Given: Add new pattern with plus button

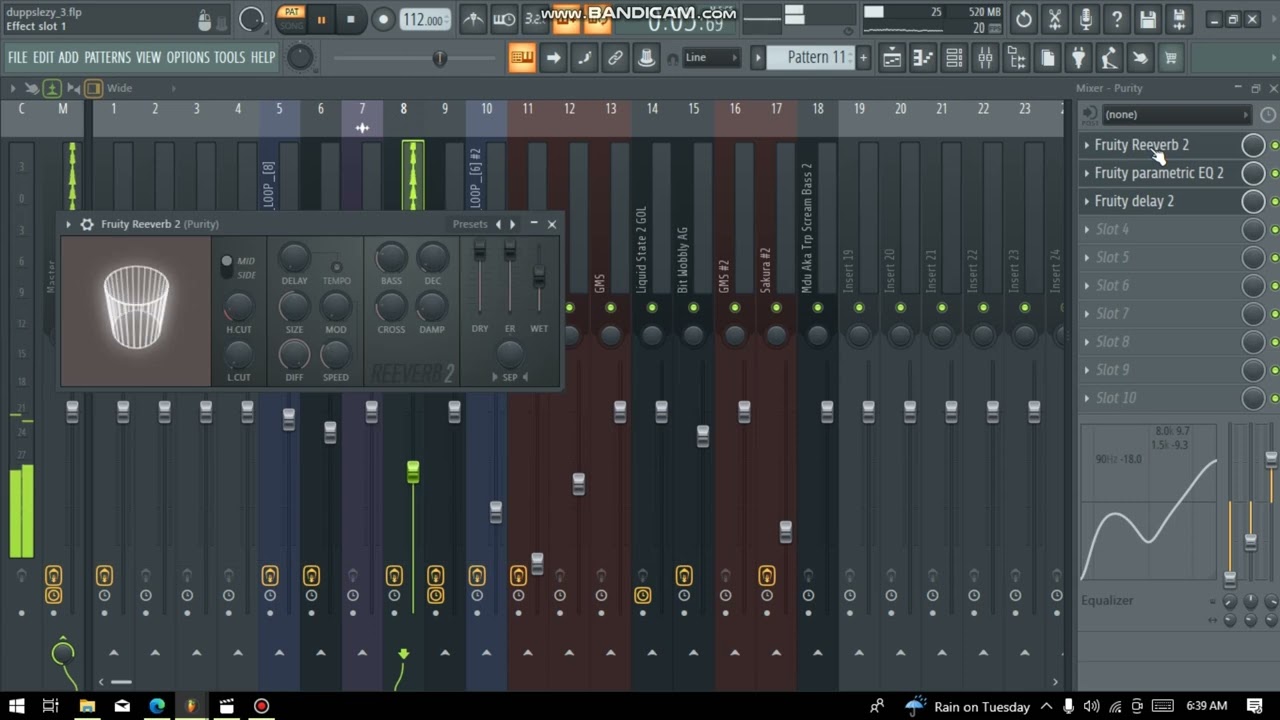Looking at the screenshot, I should (x=863, y=58).
